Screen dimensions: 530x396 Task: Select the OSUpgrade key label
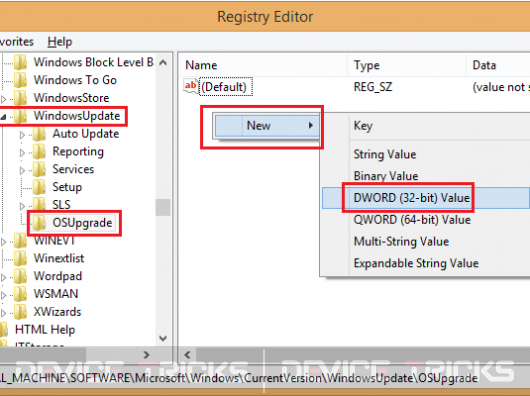point(82,223)
